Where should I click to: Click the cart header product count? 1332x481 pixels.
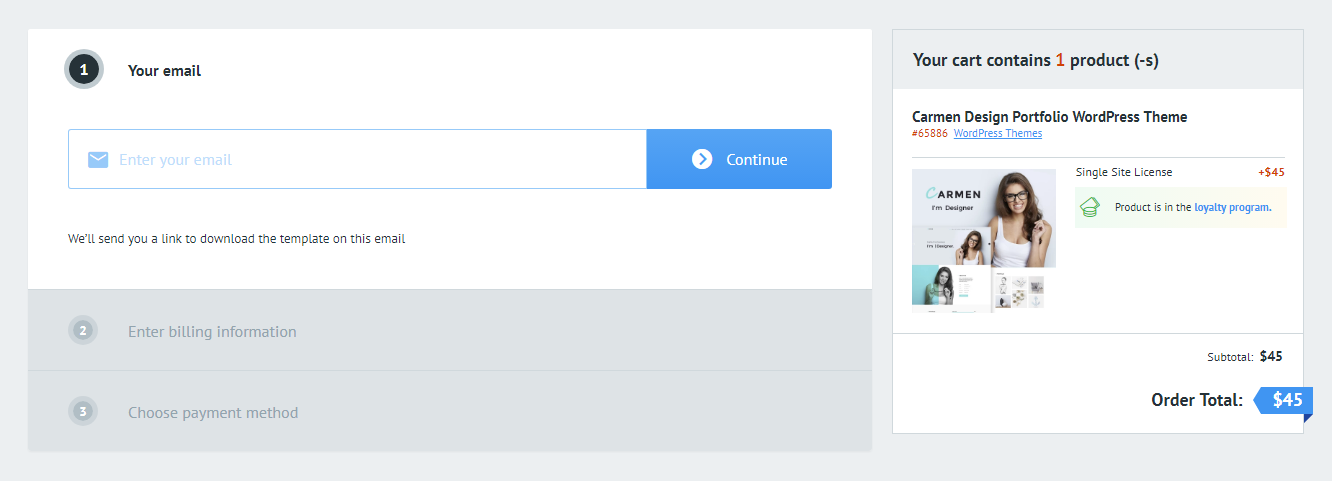tap(1059, 60)
